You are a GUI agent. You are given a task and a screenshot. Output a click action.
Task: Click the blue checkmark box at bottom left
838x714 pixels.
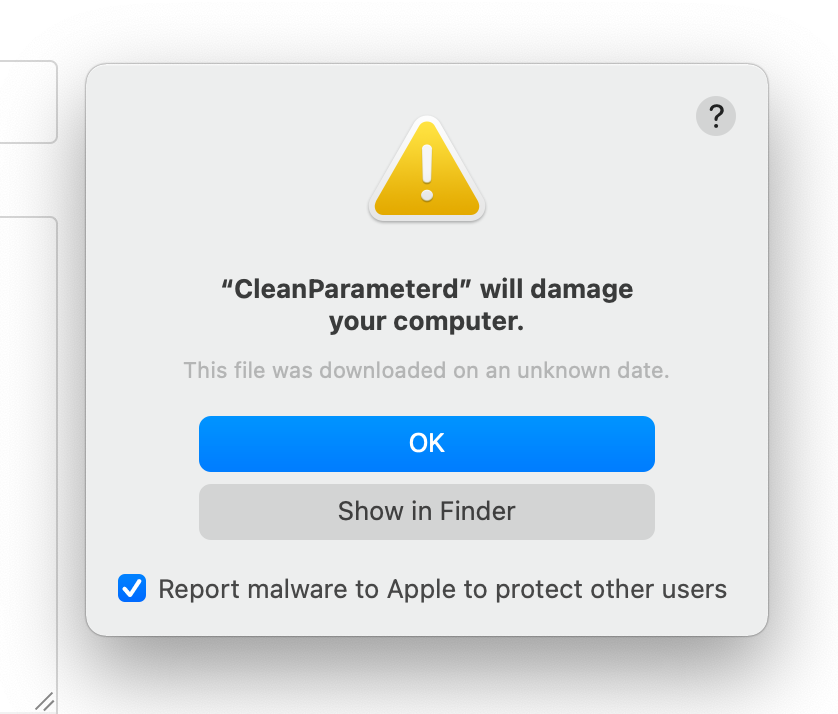[132, 589]
